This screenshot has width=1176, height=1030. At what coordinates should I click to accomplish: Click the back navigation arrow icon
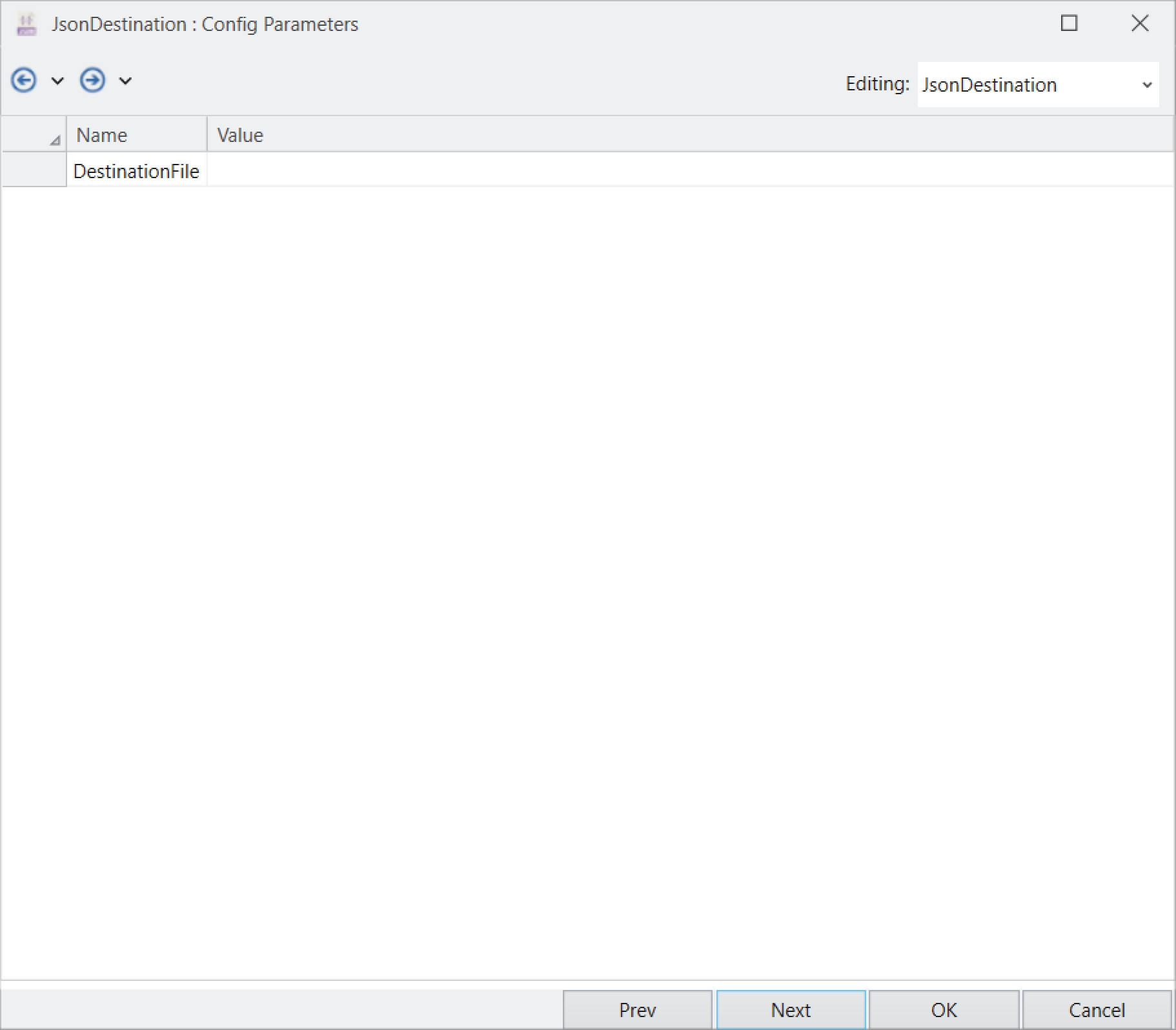24,81
